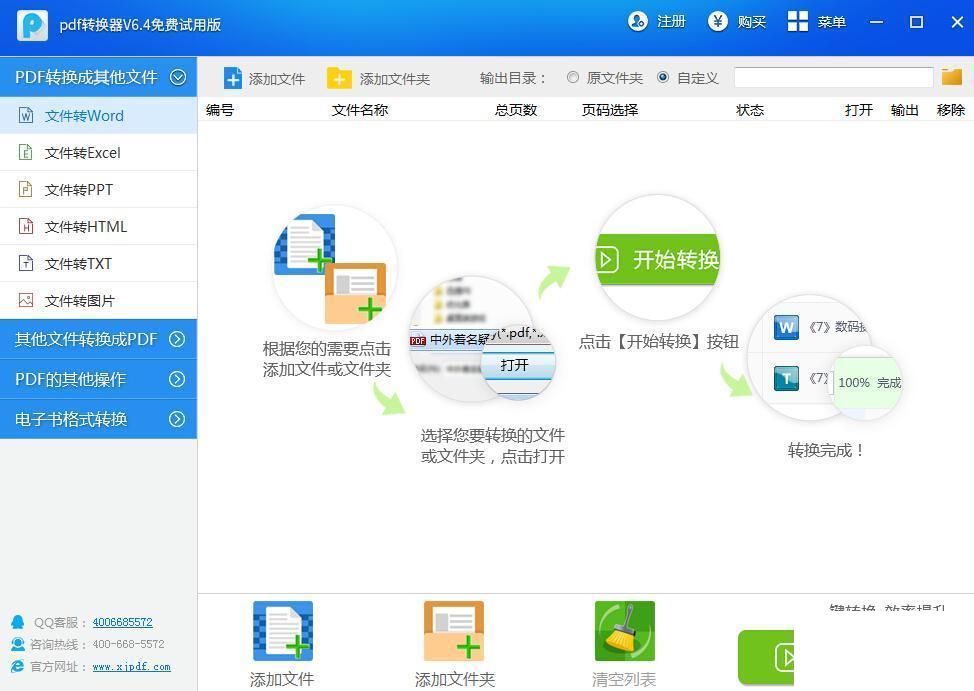
Task: Click the 页码选择 column header
Action: (x=610, y=110)
